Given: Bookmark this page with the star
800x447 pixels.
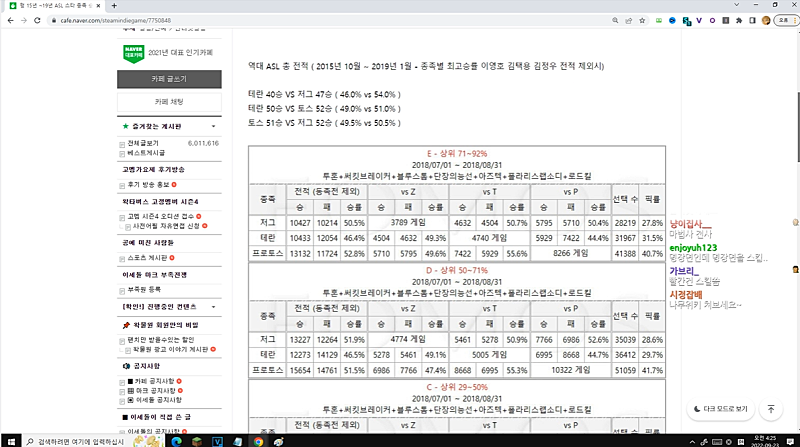Looking at the screenshot, I should 642,20.
